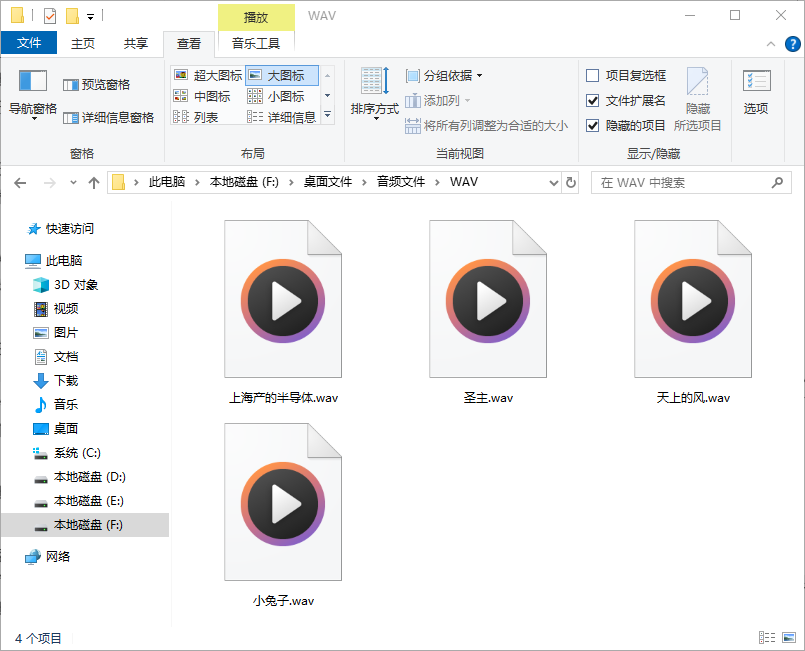Open the 排序方式 sort by menu

(375, 94)
